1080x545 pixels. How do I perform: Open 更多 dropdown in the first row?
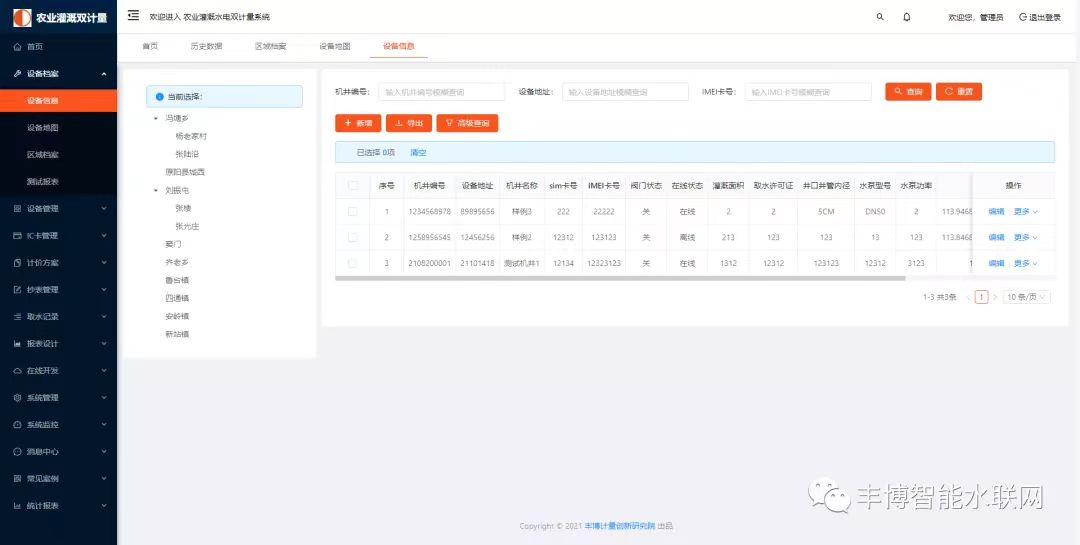pyautogui.click(x=1025, y=211)
